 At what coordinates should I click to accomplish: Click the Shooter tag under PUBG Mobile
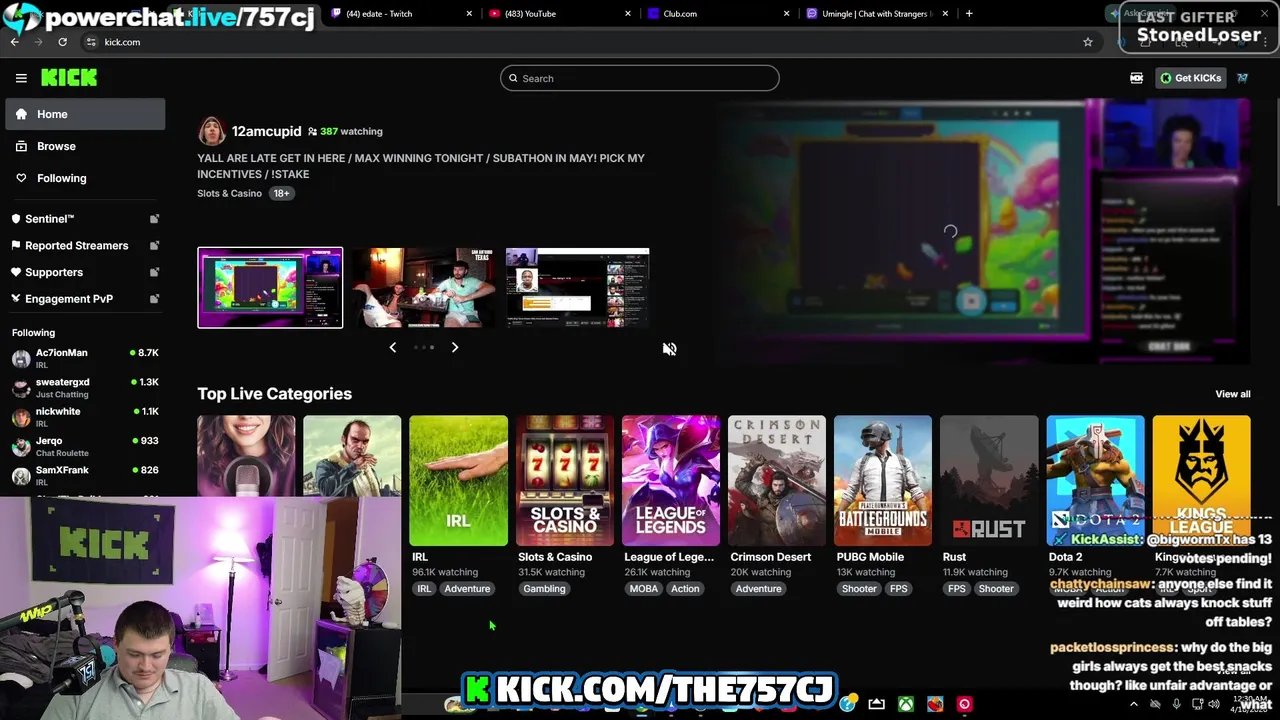[x=859, y=589]
